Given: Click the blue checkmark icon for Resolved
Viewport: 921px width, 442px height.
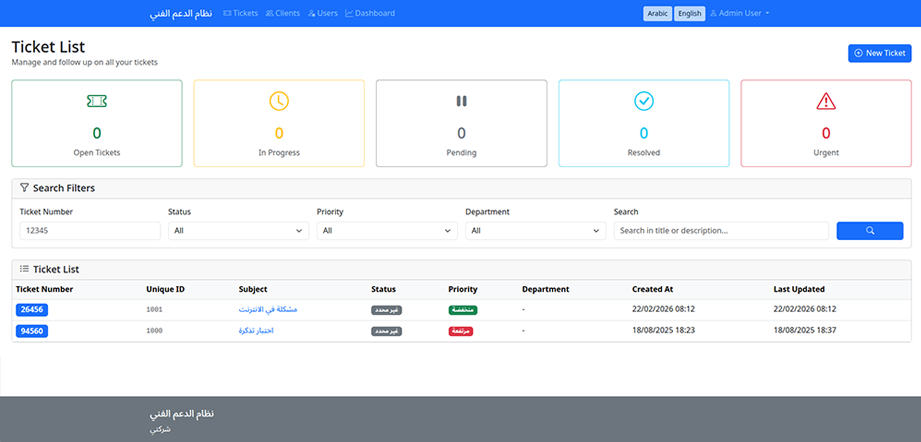Looking at the screenshot, I should 643,101.
